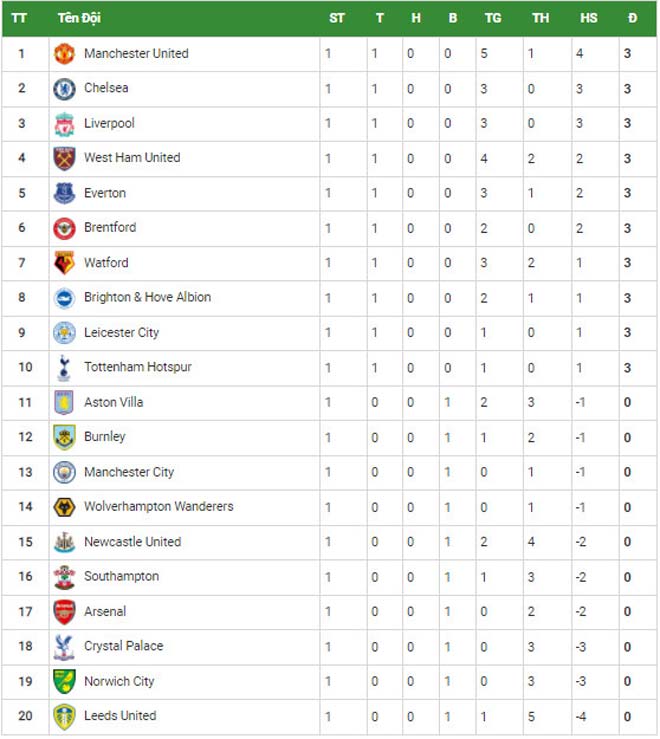Select the Liverpool team logo
Screen dimensions: 660x739
[64, 124]
